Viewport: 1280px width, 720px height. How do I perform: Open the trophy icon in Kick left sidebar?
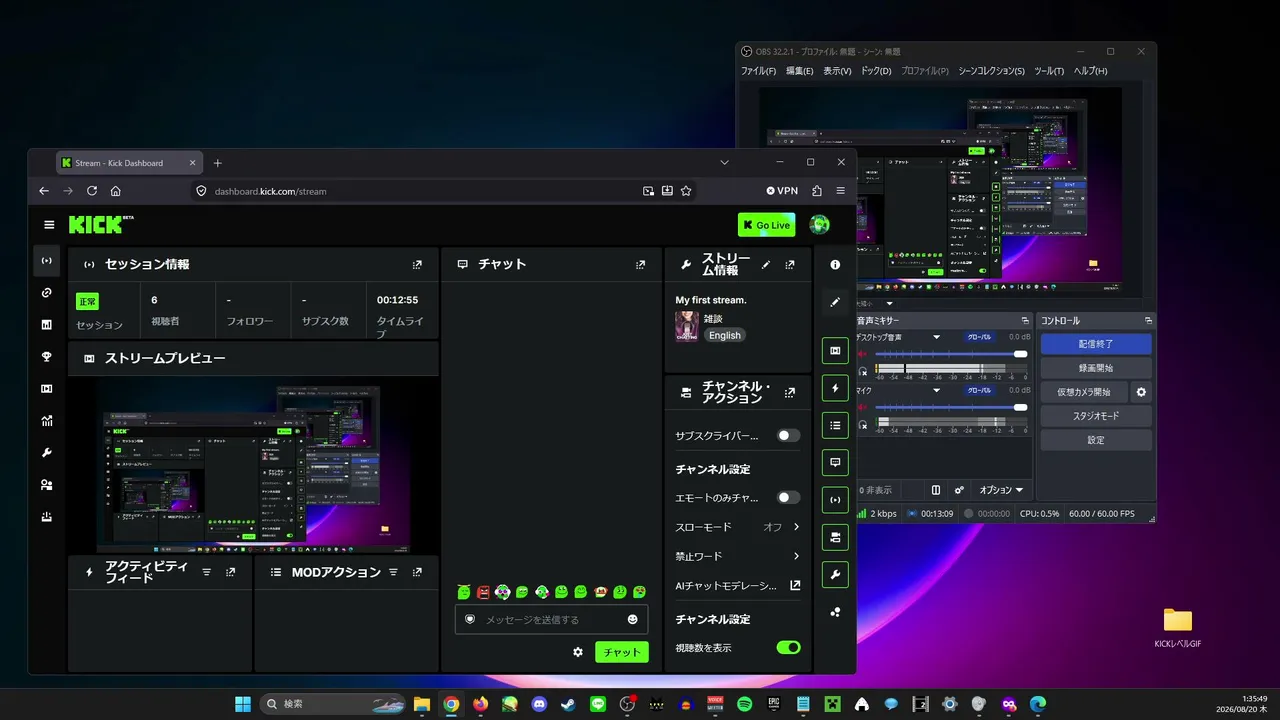pyautogui.click(x=46, y=357)
